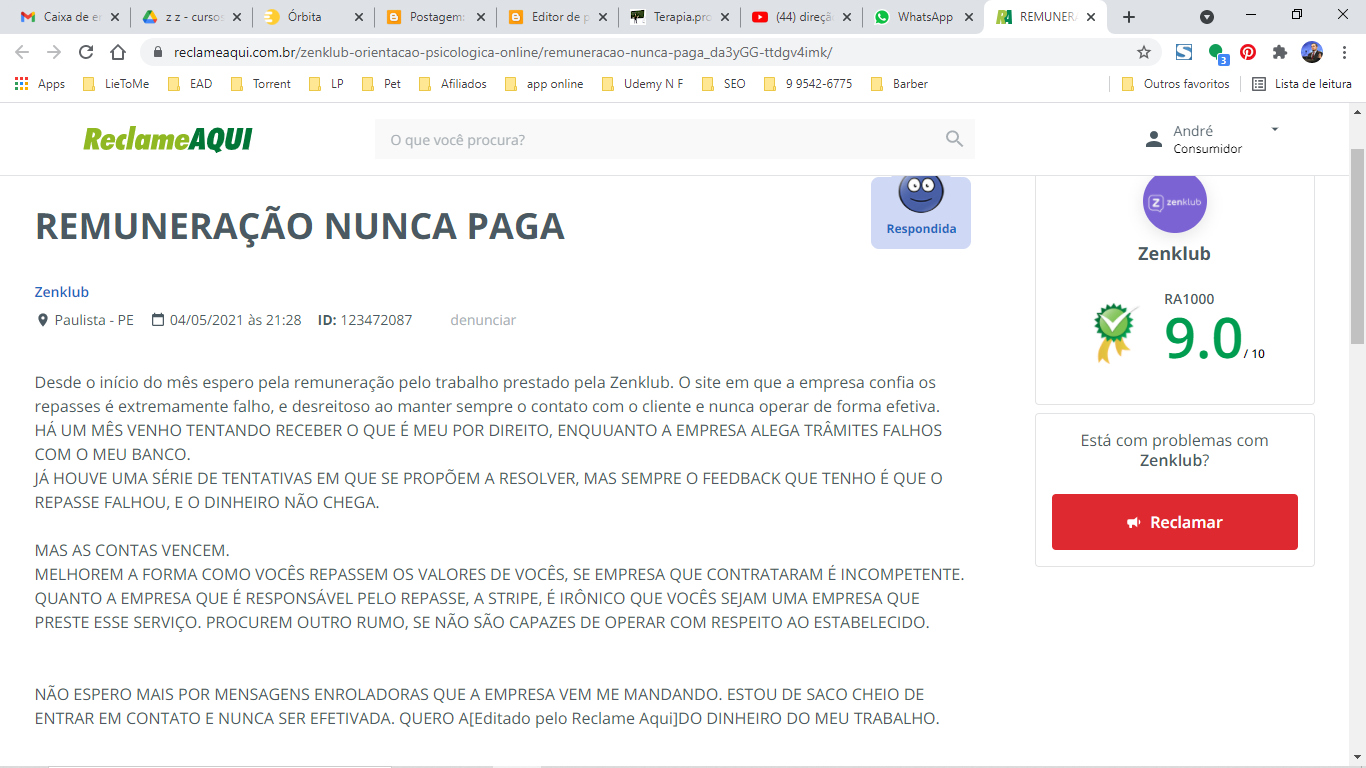Go forward to next page
The width and height of the screenshot is (1366, 768).
[54, 52]
